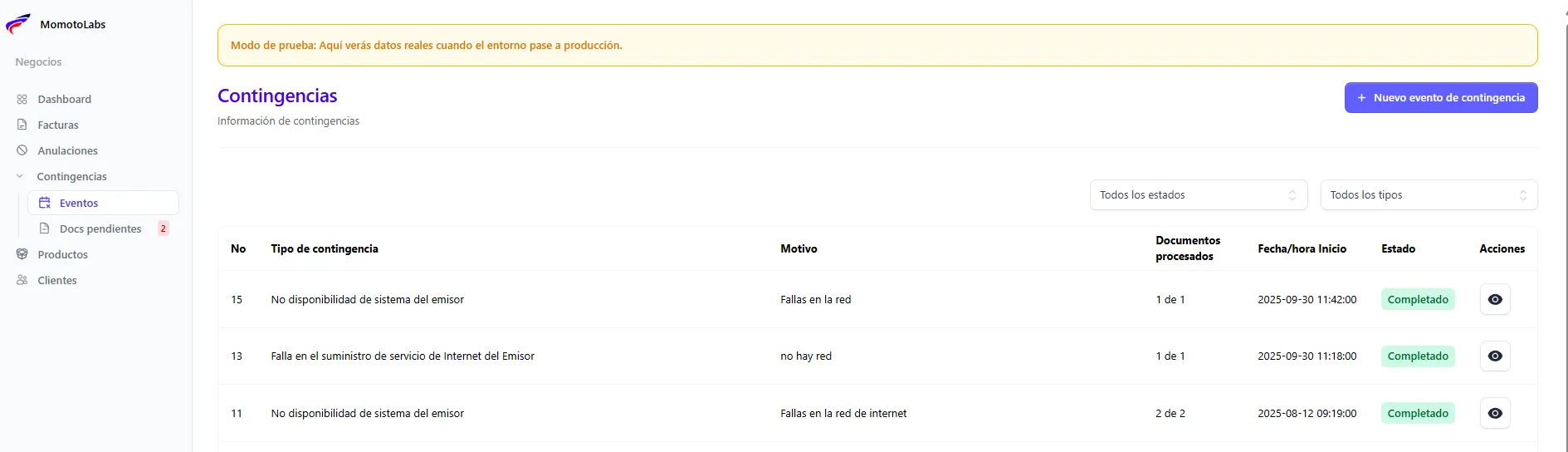Image resolution: width=1568 pixels, height=452 pixels.
Task: Click the Eventos calendar icon
Action: (45, 203)
